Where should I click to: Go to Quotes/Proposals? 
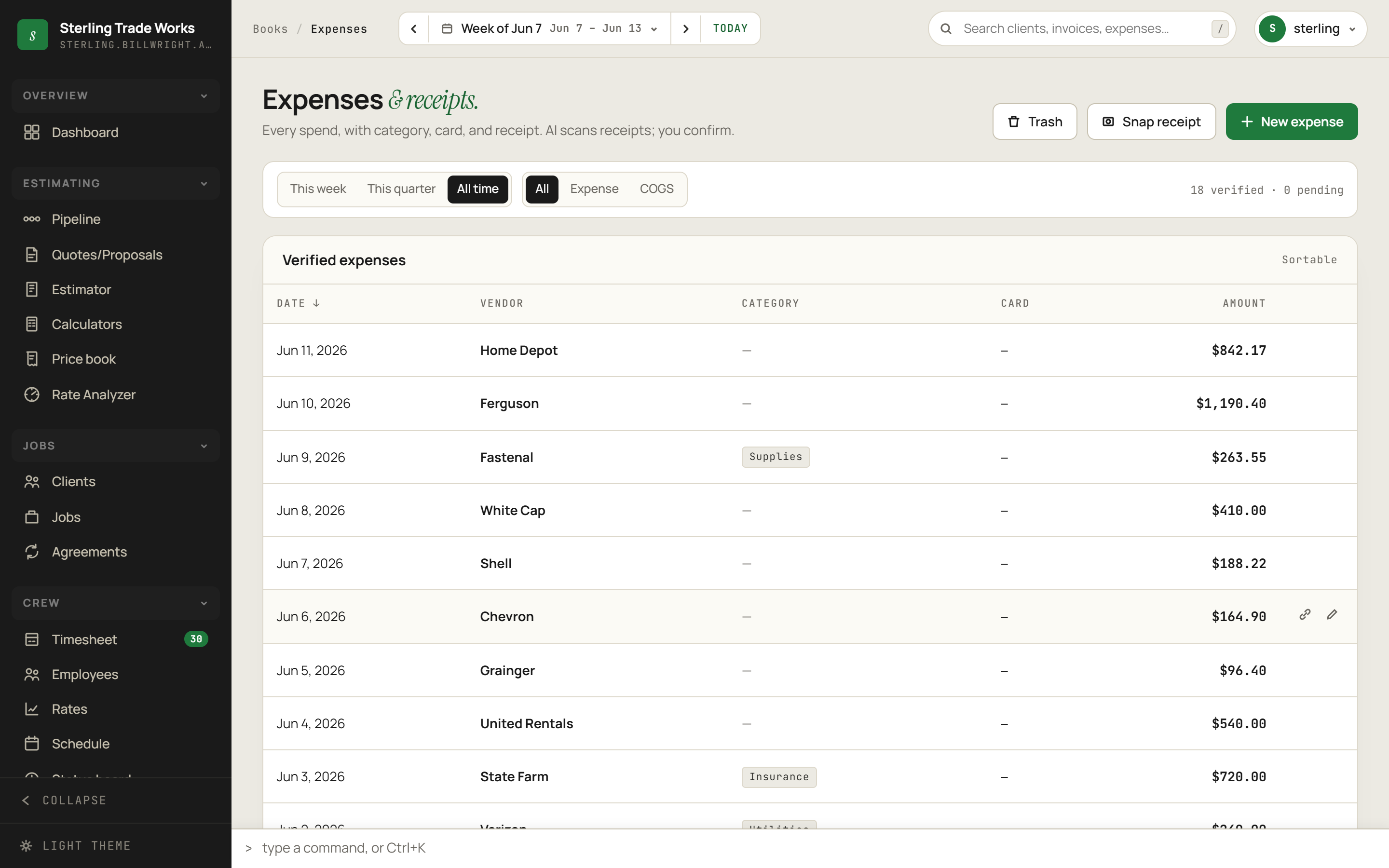click(x=115, y=254)
